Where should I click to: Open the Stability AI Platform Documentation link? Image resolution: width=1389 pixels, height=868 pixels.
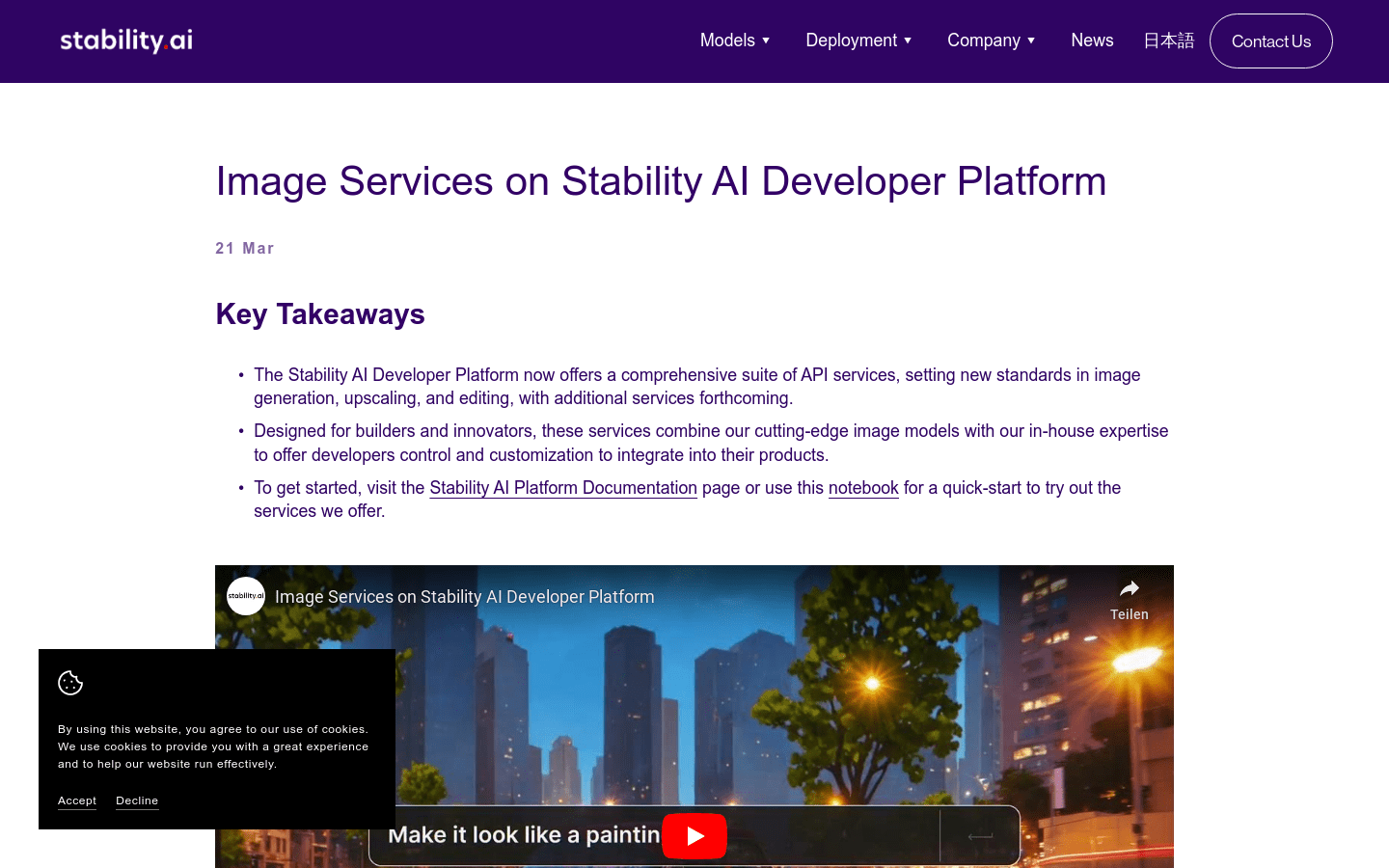click(x=563, y=487)
